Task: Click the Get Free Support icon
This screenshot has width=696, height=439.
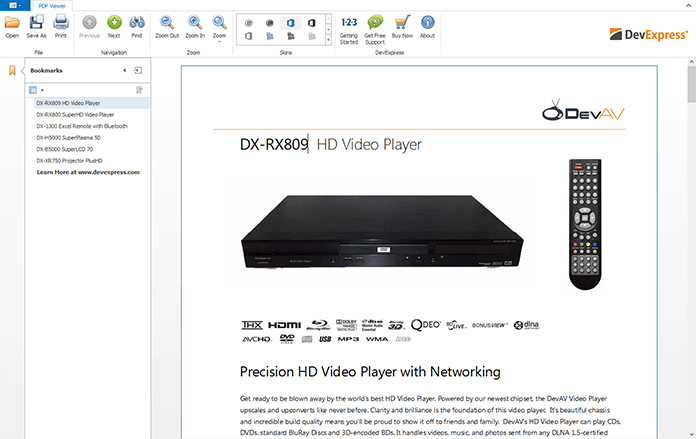Action: (x=375, y=24)
